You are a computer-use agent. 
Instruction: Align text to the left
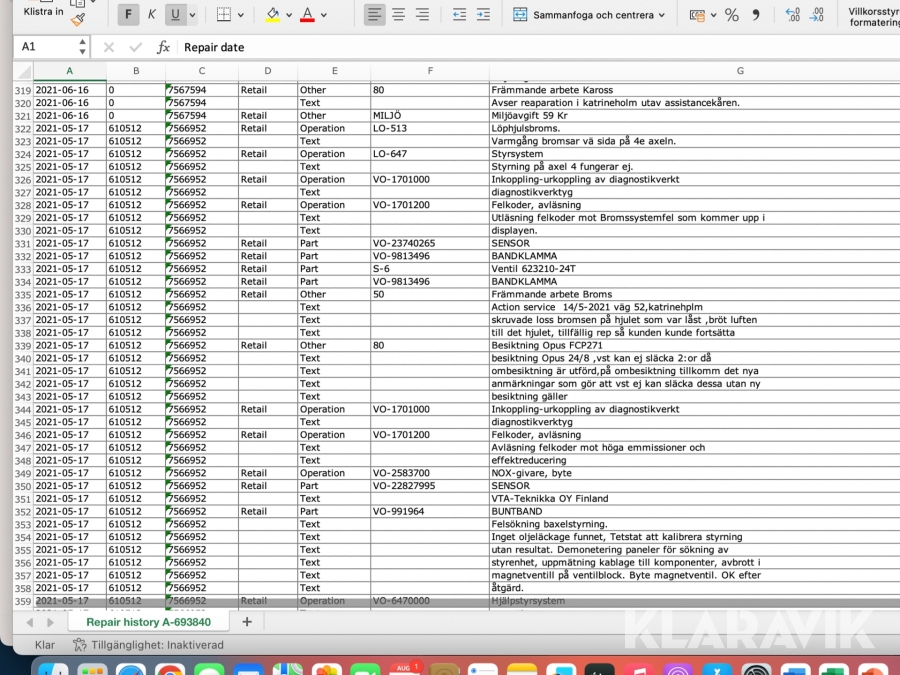374,15
